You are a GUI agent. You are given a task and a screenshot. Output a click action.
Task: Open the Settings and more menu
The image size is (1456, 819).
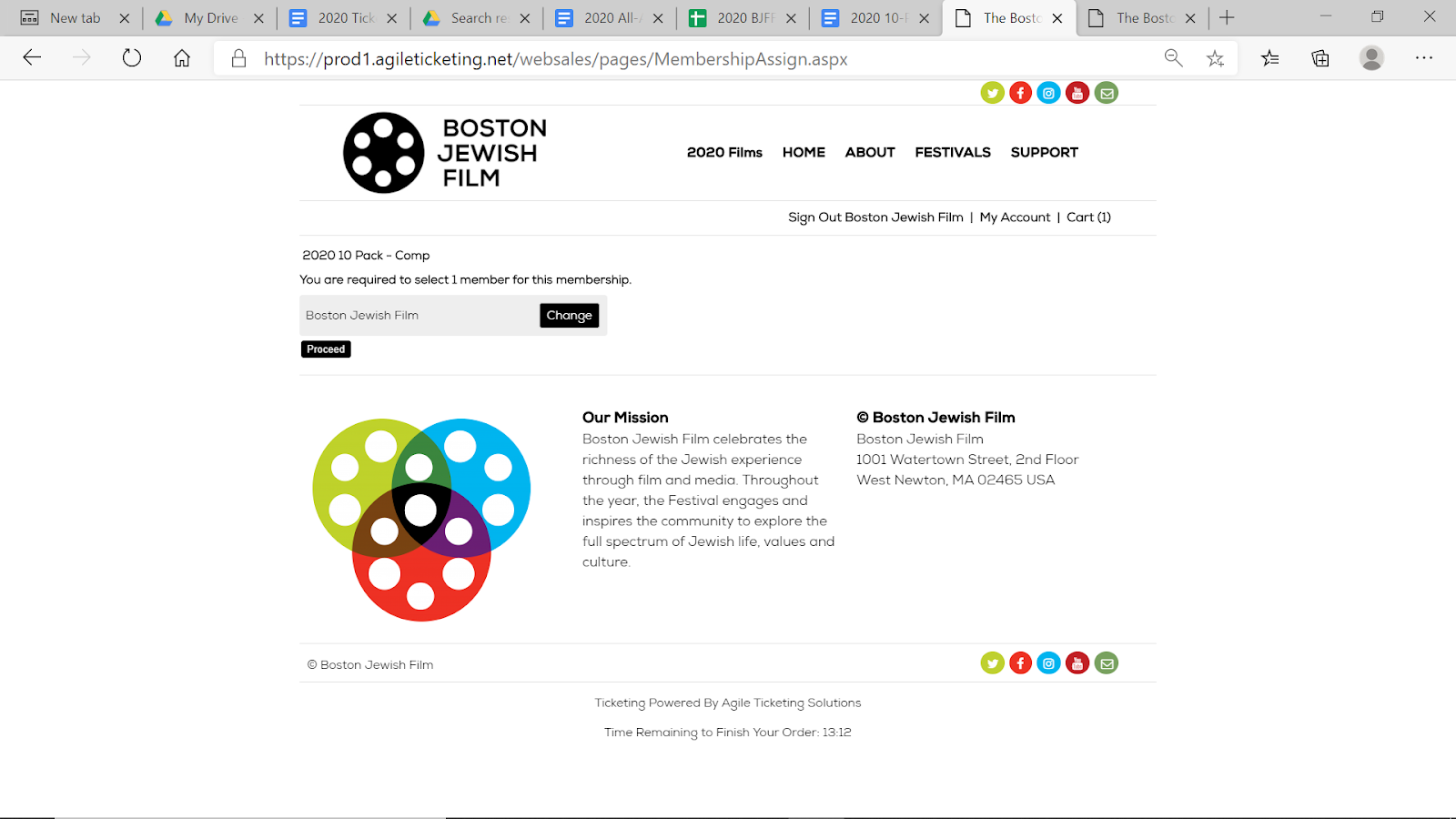[x=1424, y=58]
